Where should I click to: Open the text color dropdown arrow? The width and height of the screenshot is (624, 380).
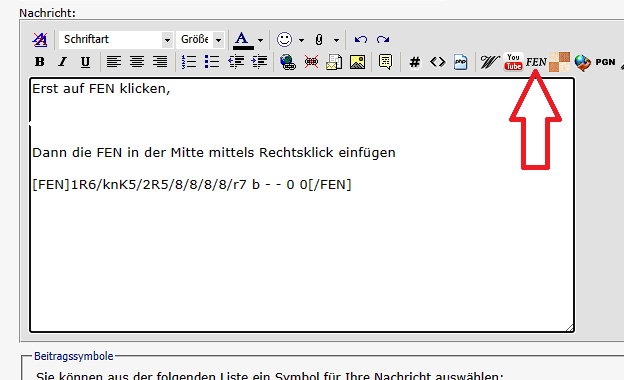pos(260,40)
